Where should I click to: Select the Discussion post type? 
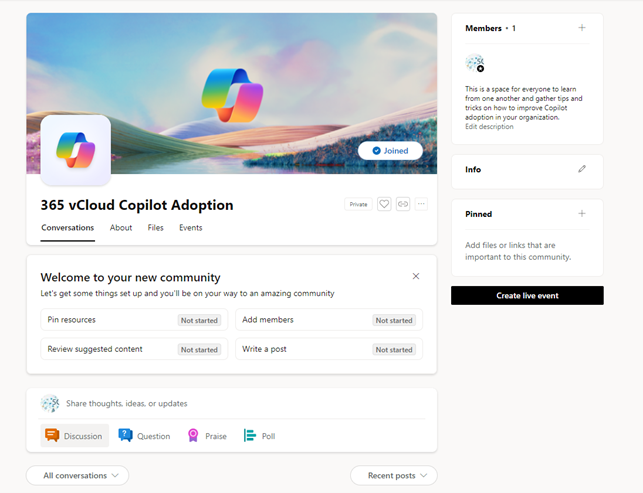(x=74, y=436)
